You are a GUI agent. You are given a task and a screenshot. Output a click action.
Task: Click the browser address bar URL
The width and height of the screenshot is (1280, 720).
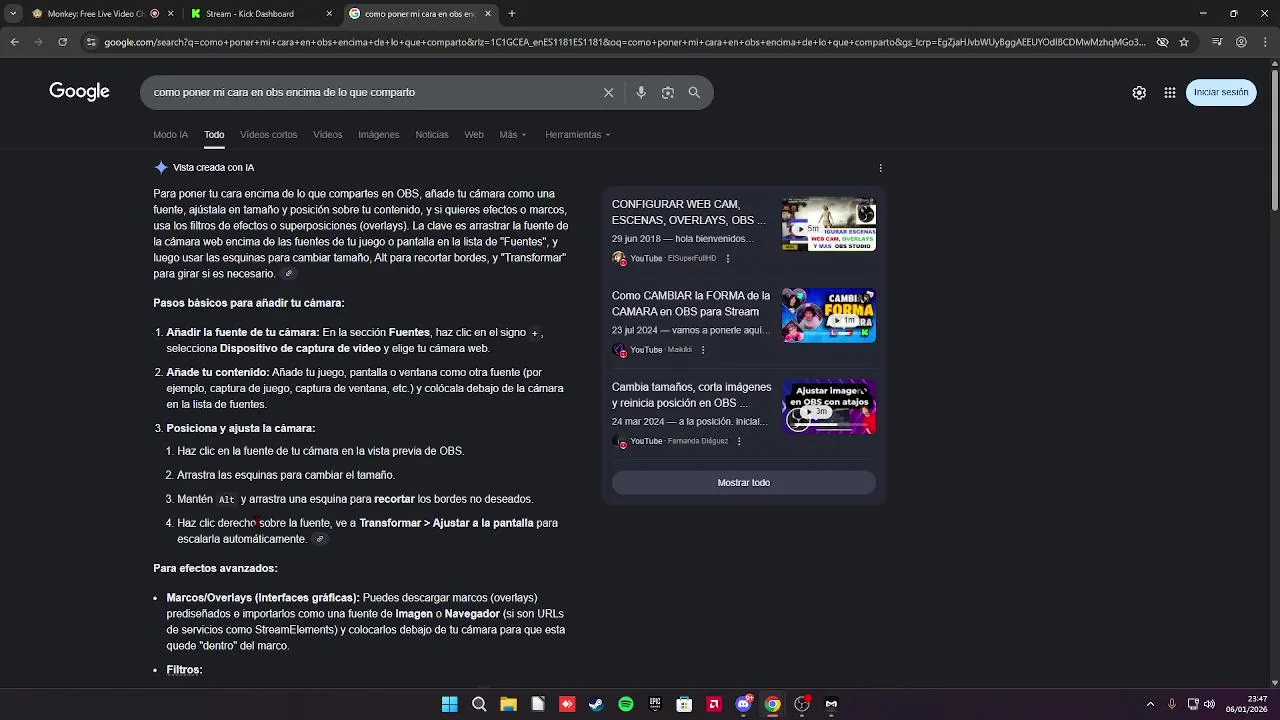(625, 42)
